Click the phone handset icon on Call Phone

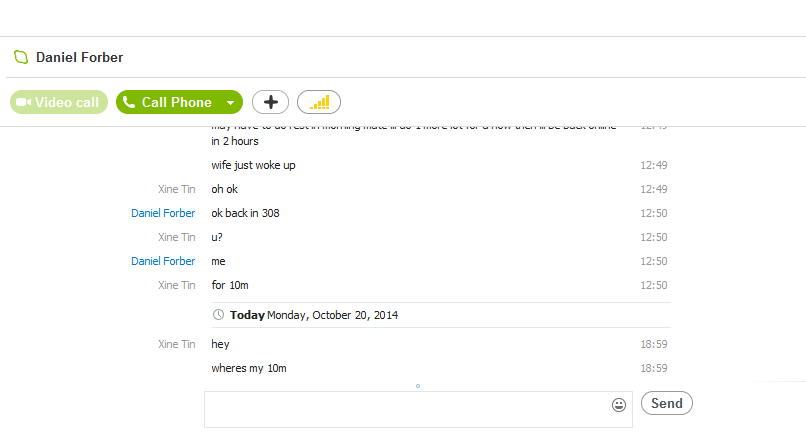129,102
